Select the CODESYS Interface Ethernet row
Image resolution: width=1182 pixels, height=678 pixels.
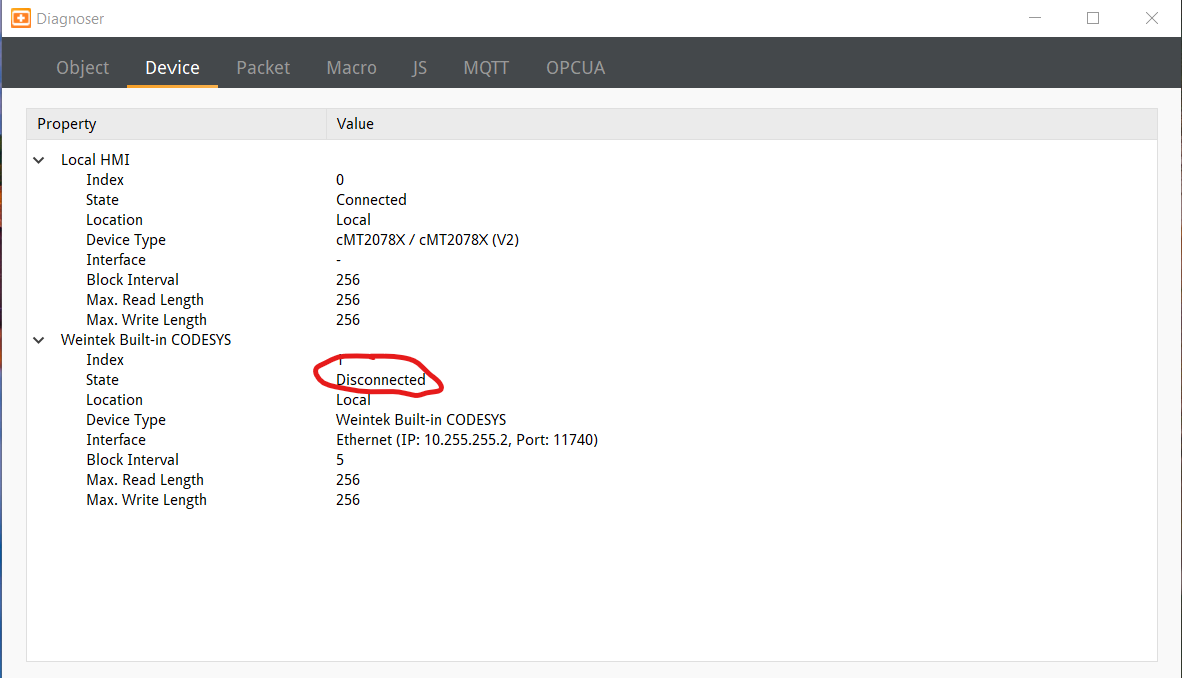click(466, 440)
